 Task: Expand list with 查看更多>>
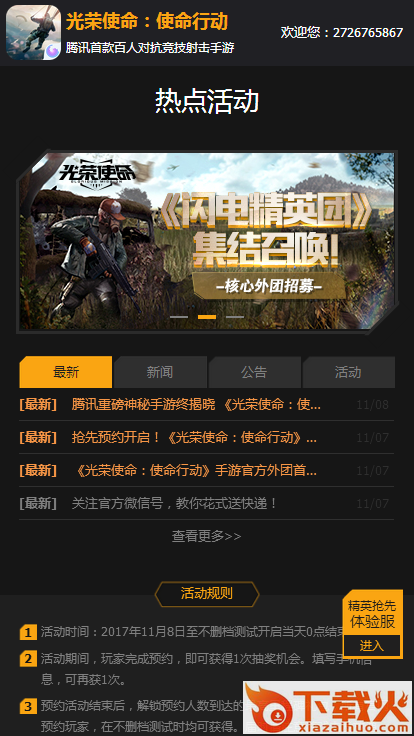click(207, 536)
